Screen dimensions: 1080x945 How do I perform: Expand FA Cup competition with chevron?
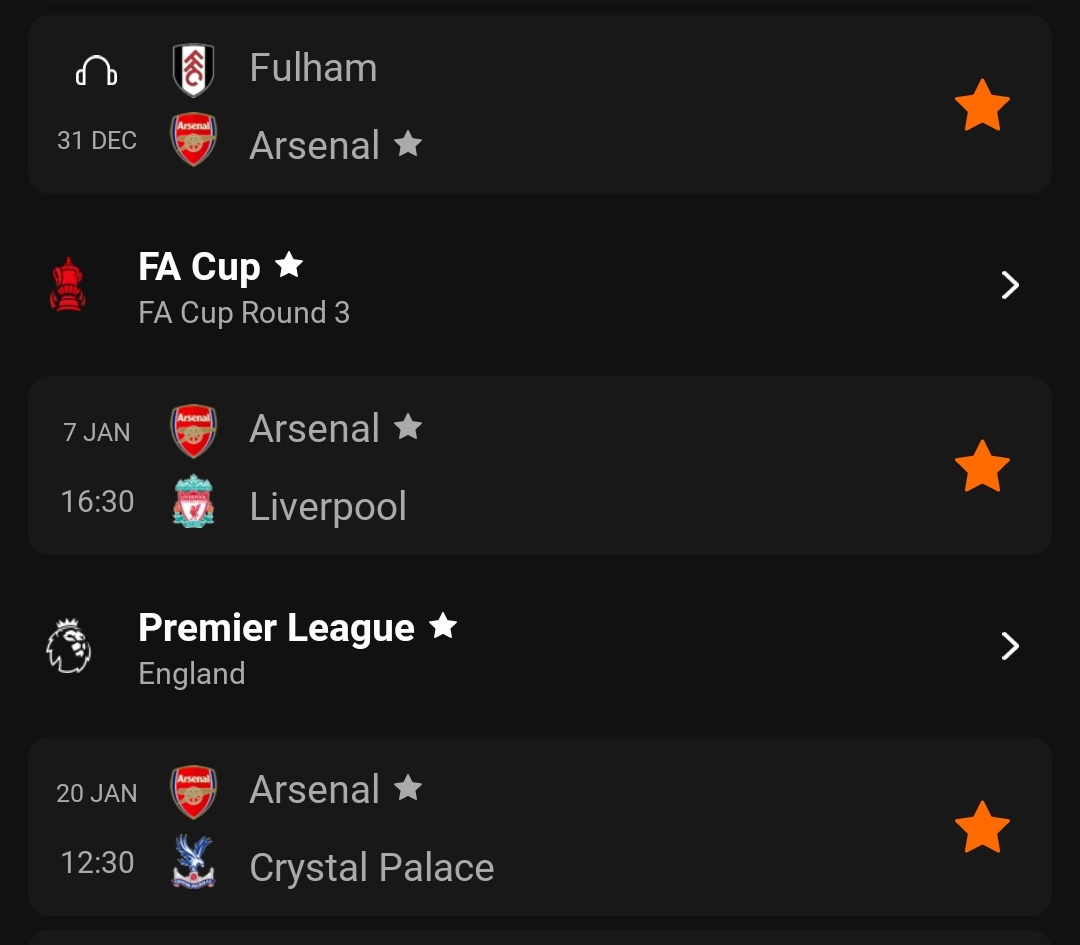click(1010, 285)
